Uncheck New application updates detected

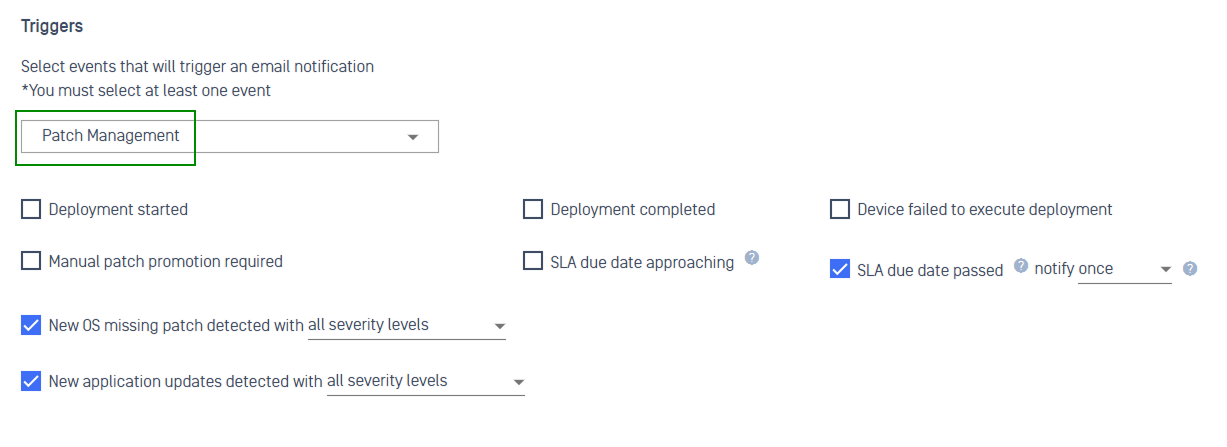(31, 381)
